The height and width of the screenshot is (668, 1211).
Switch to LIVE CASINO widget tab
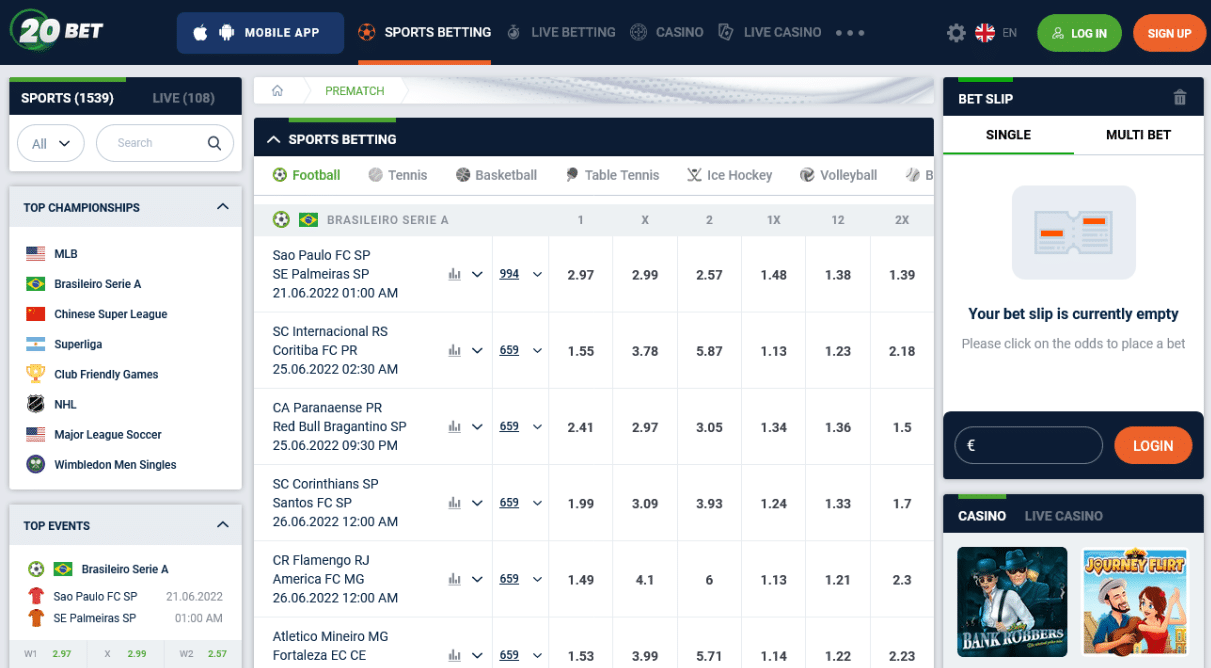coord(1063,516)
